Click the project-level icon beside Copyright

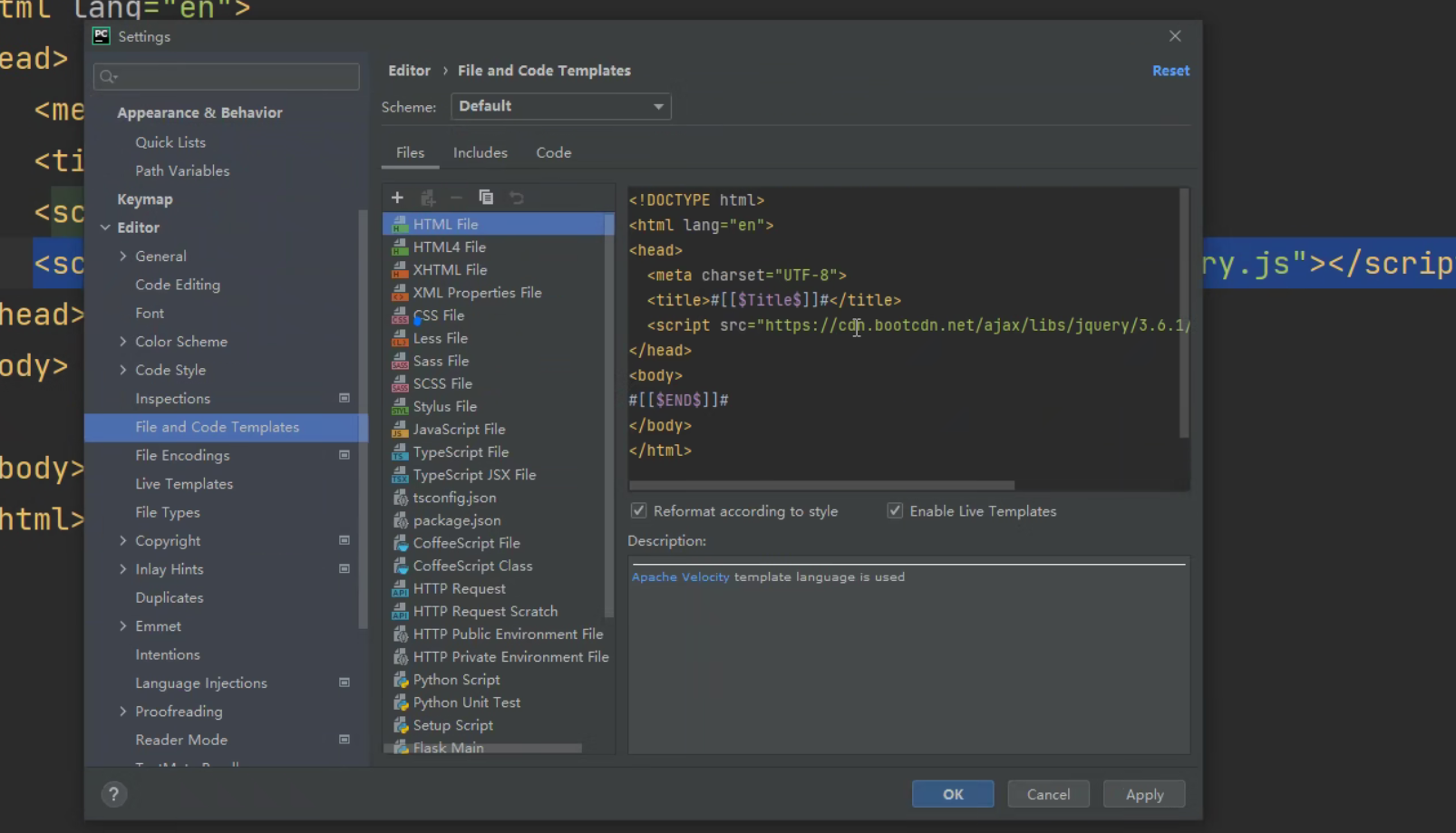pyautogui.click(x=345, y=540)
